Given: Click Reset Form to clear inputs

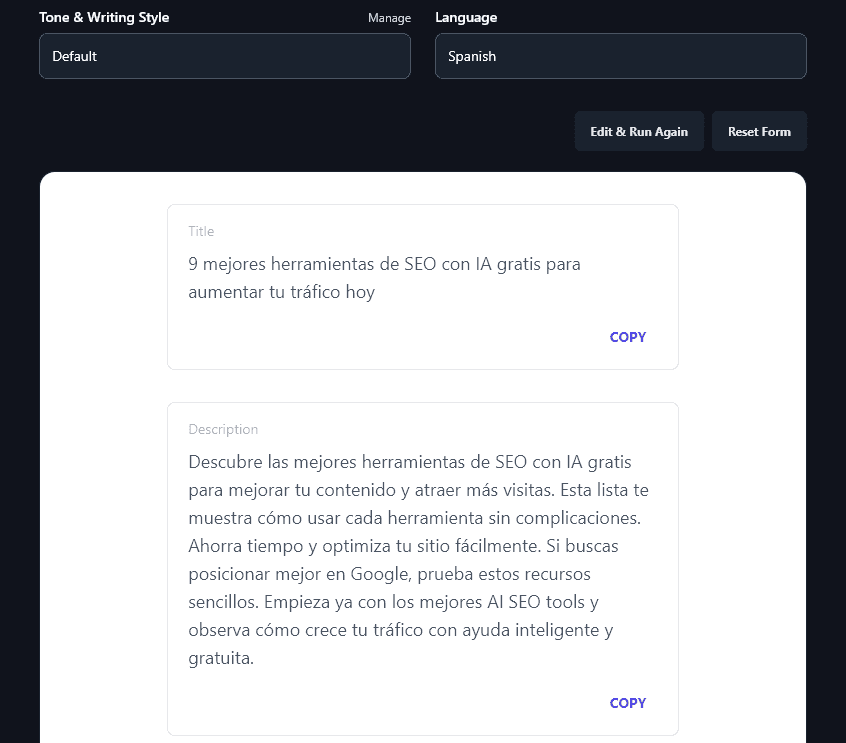Looking at the screenshot, I should [x=759, y=131].
